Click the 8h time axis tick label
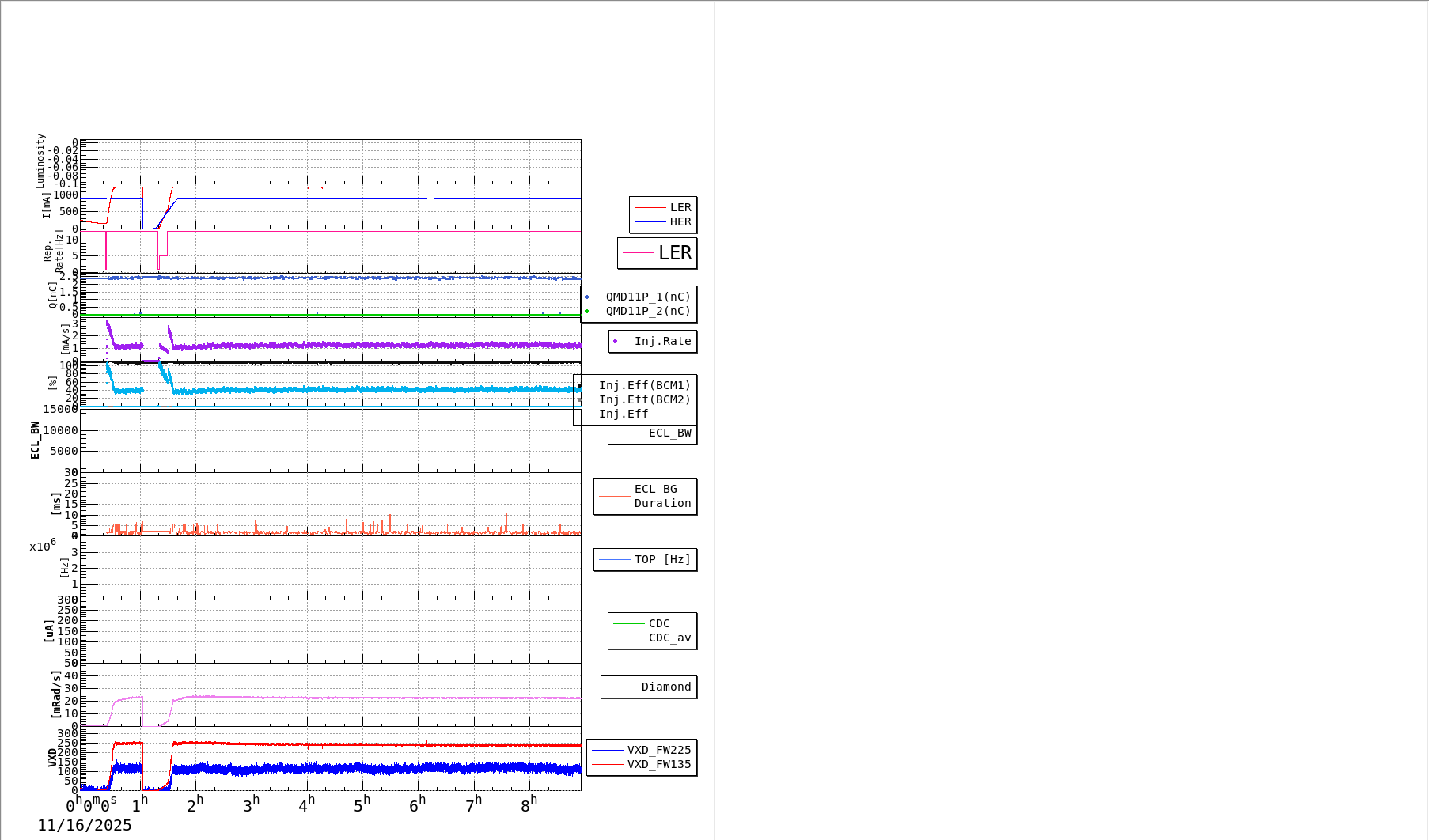 [529, 805]
